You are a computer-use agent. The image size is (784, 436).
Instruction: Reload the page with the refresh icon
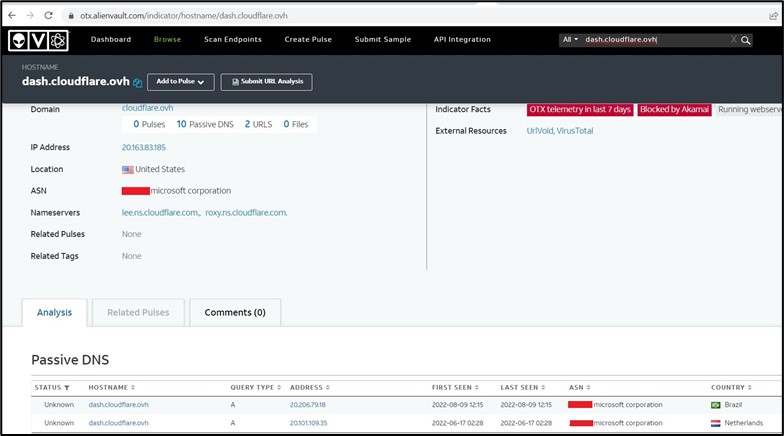pos(50,16)
